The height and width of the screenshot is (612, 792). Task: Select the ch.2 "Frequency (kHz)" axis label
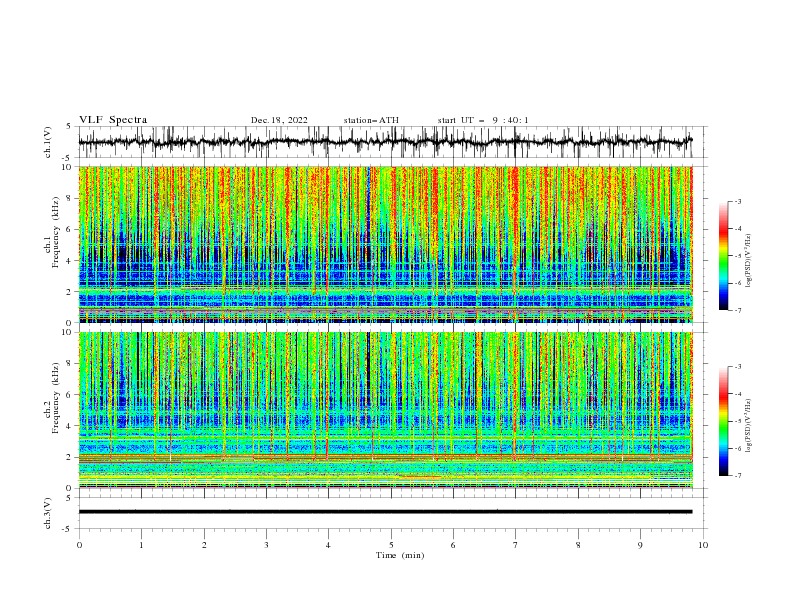(56, 397)
